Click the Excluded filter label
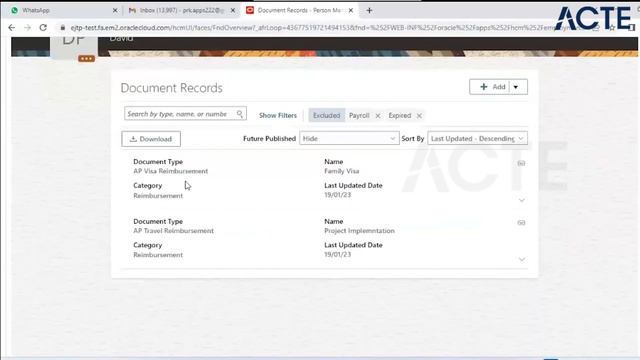Screen dimensions: 640x360 click(x=327, y=116)
